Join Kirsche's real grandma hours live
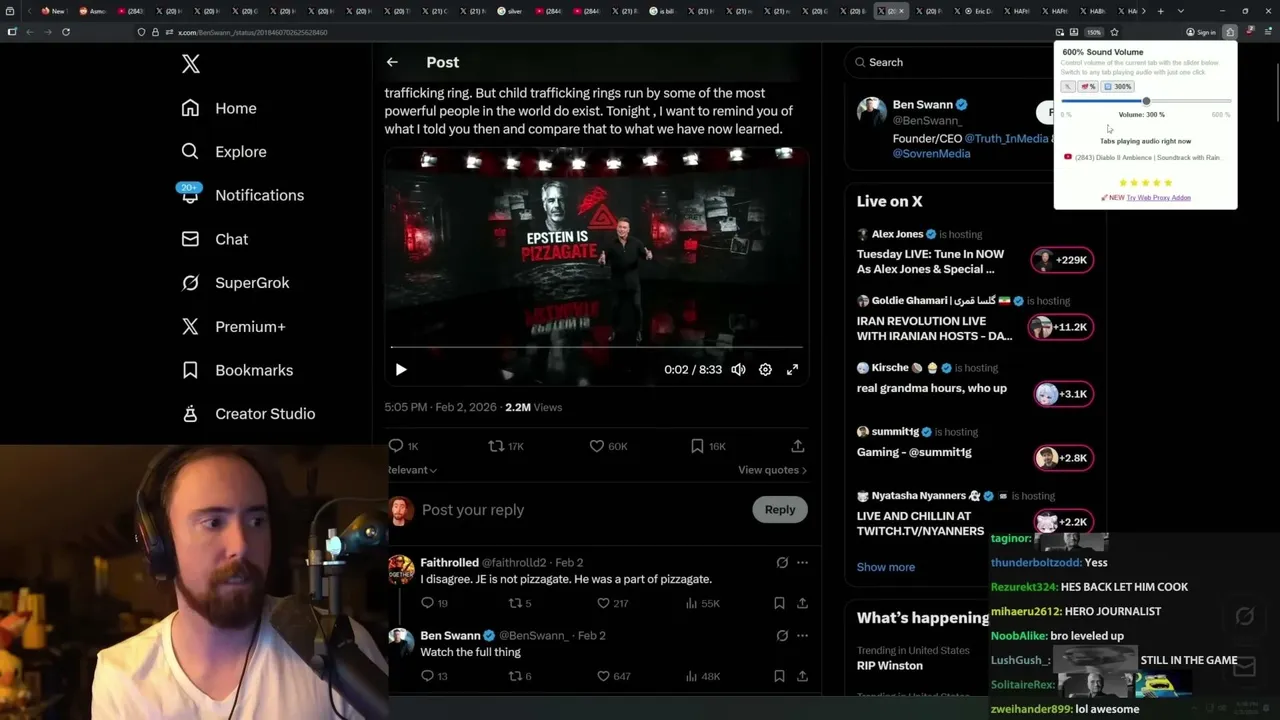Viewport: 1280px width, 720px height. (x=1063, y=394)
